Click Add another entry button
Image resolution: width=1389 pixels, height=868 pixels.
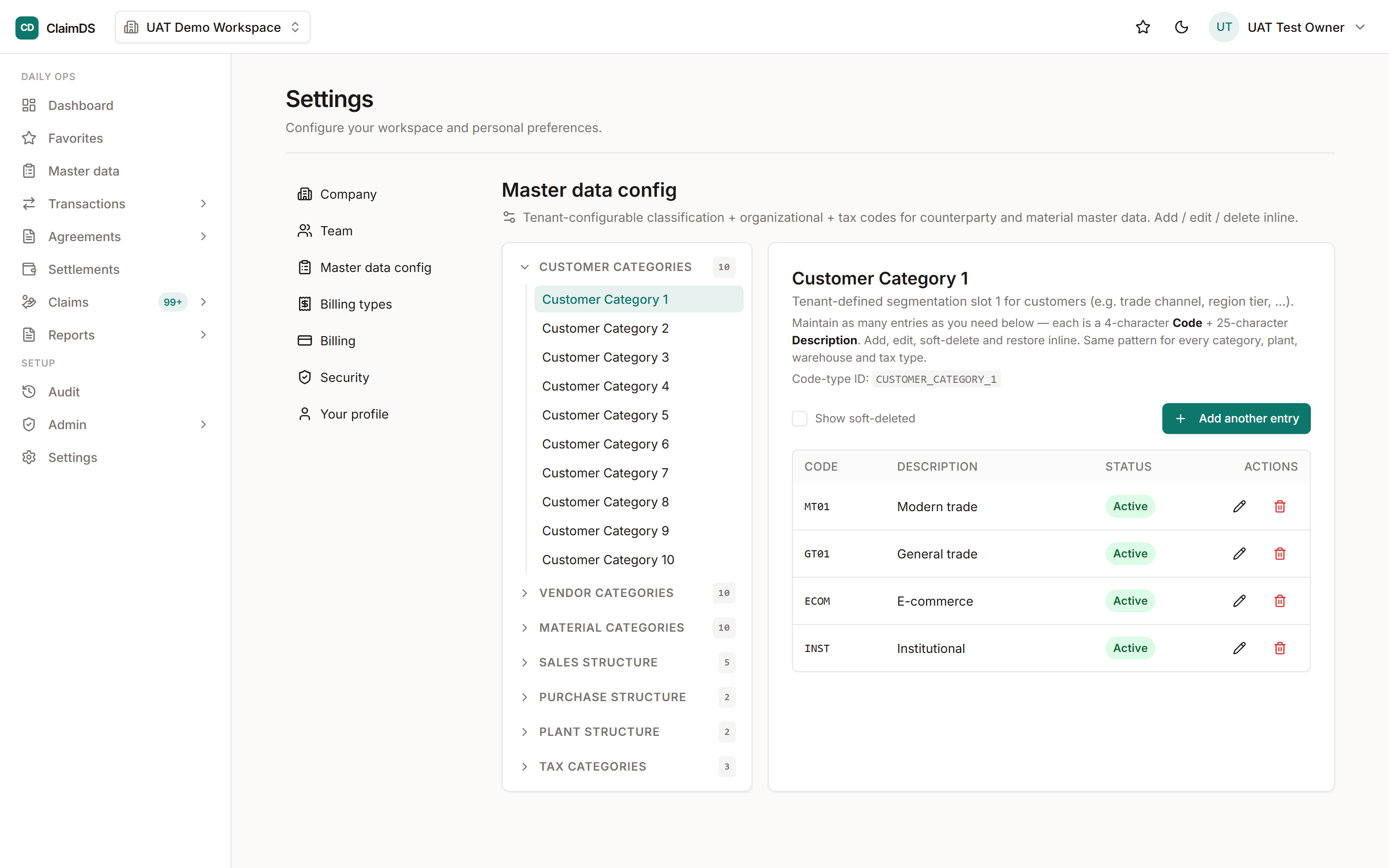point(1236,419)
